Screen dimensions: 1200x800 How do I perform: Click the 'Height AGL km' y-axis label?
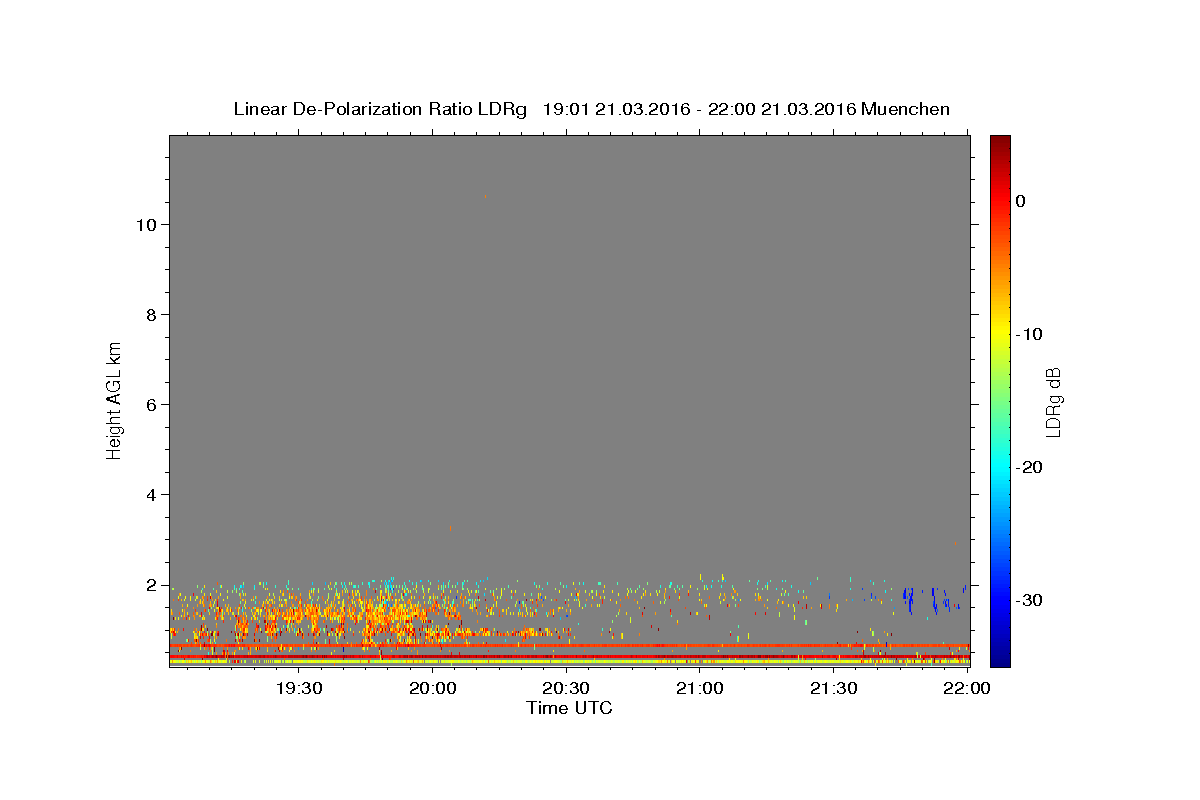[115, 399]
